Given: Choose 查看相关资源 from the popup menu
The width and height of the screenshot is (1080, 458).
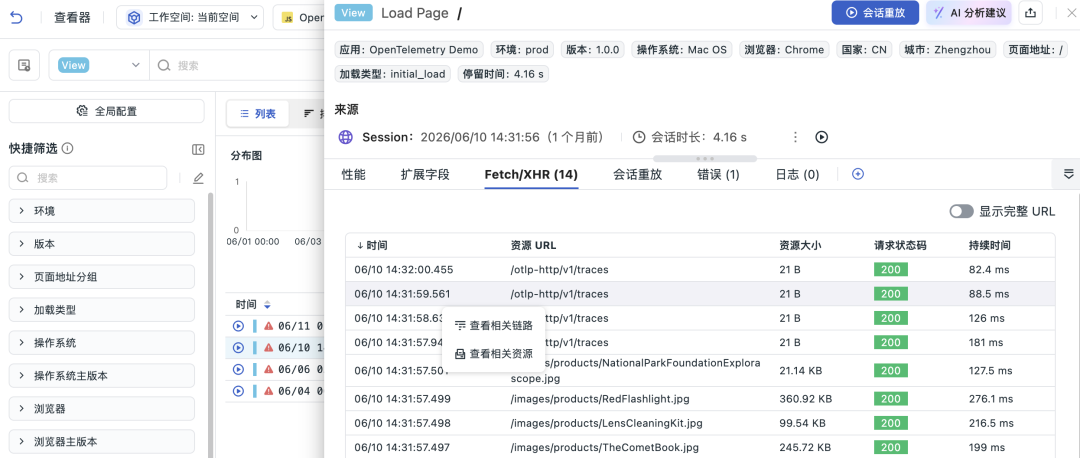Looking at the screenshot, I should pyautogui.click(x=494, y=354).
